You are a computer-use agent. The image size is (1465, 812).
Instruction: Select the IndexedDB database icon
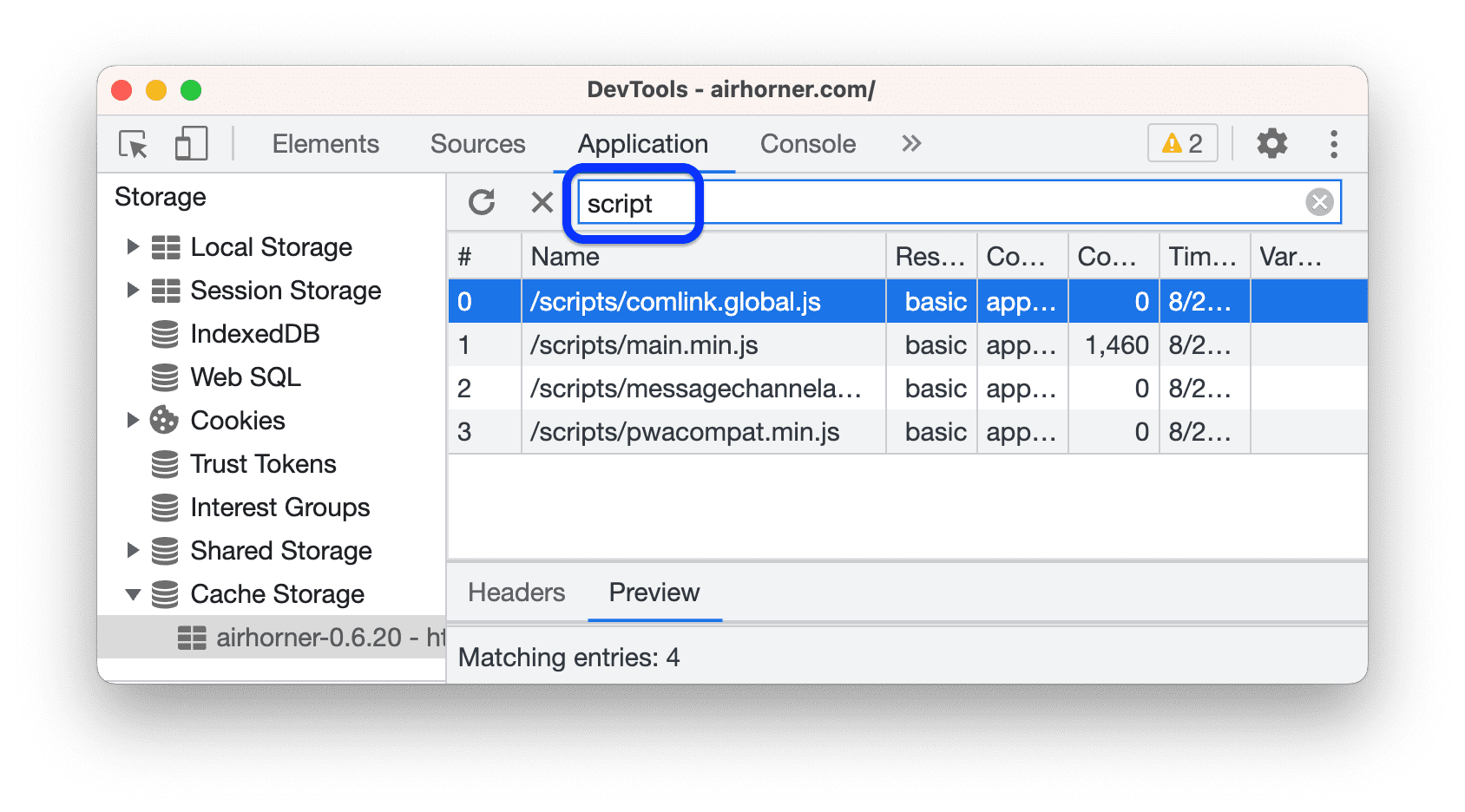click(166, 333)
